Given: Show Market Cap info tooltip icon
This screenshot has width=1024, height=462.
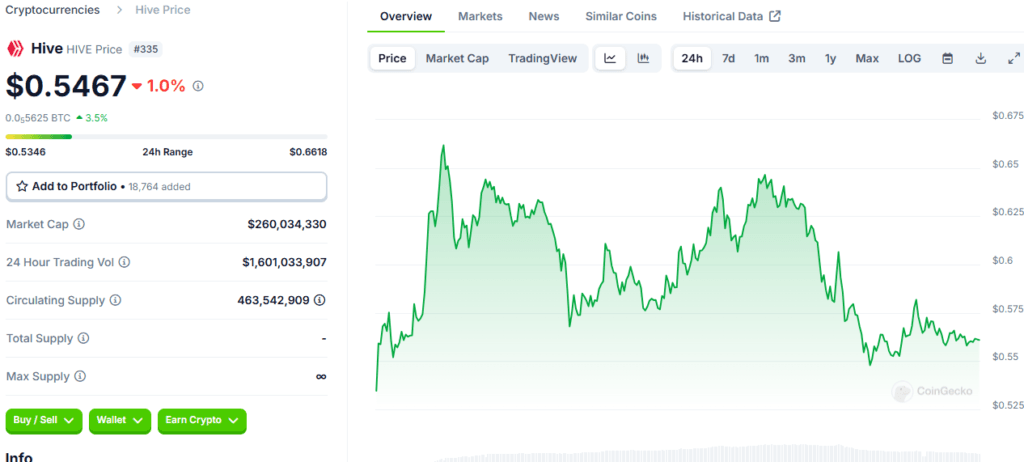Looking at the screenshot, I should (x=79, y=224).
